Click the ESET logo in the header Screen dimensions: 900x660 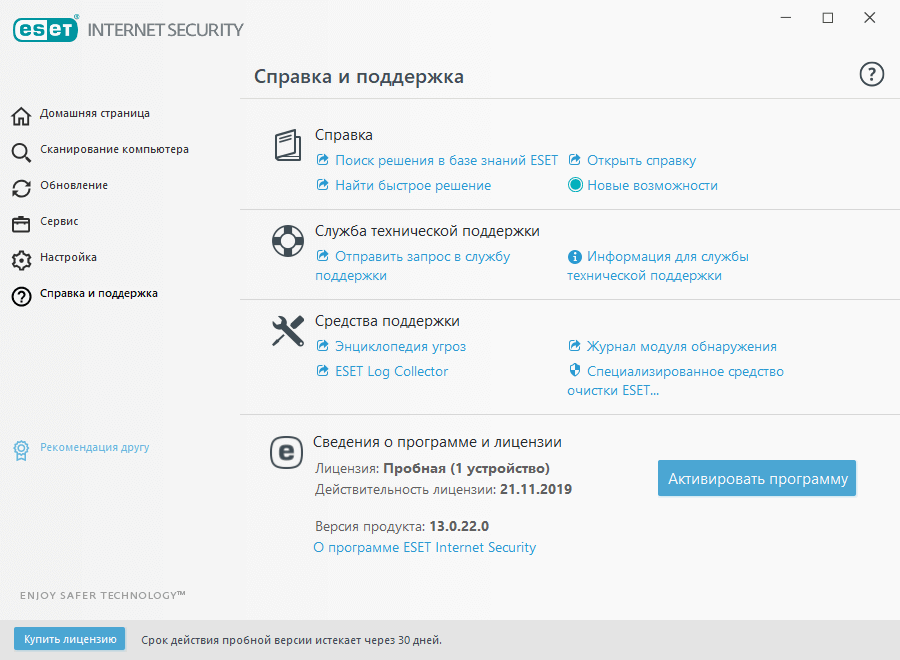coord(46,29)
